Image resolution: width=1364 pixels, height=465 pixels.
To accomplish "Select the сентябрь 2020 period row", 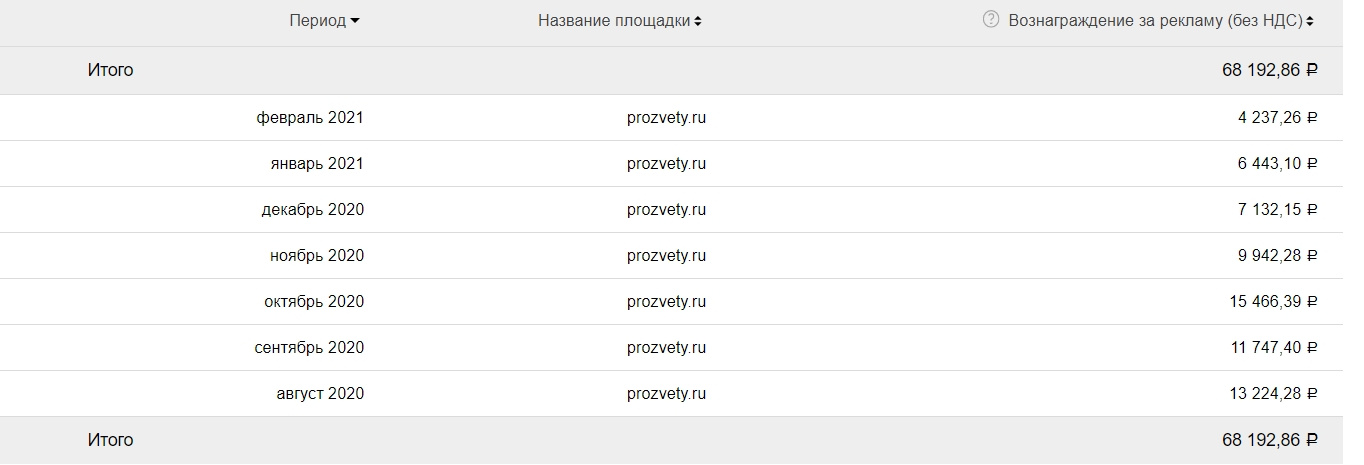I will coord(309,347).
